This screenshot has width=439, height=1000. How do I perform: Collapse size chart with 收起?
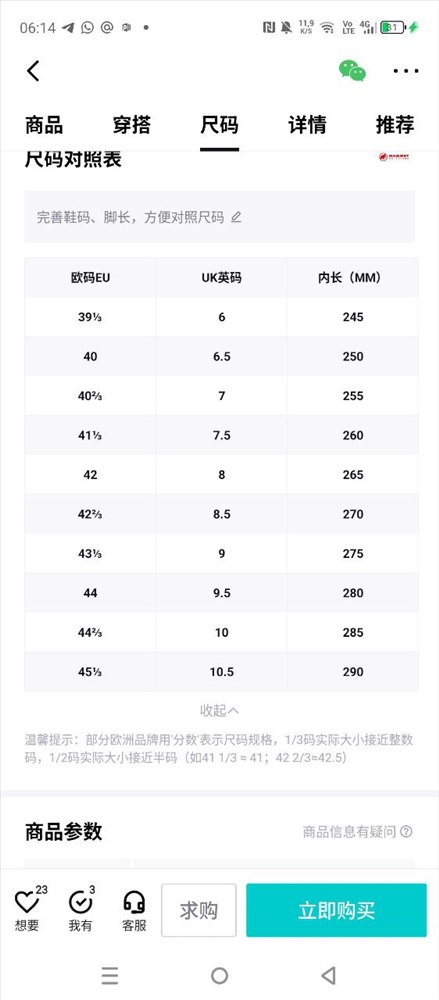220,710
